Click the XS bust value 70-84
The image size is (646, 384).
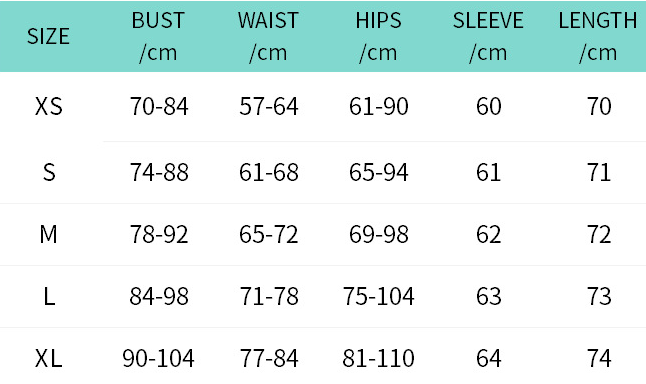tap(159, 106)
